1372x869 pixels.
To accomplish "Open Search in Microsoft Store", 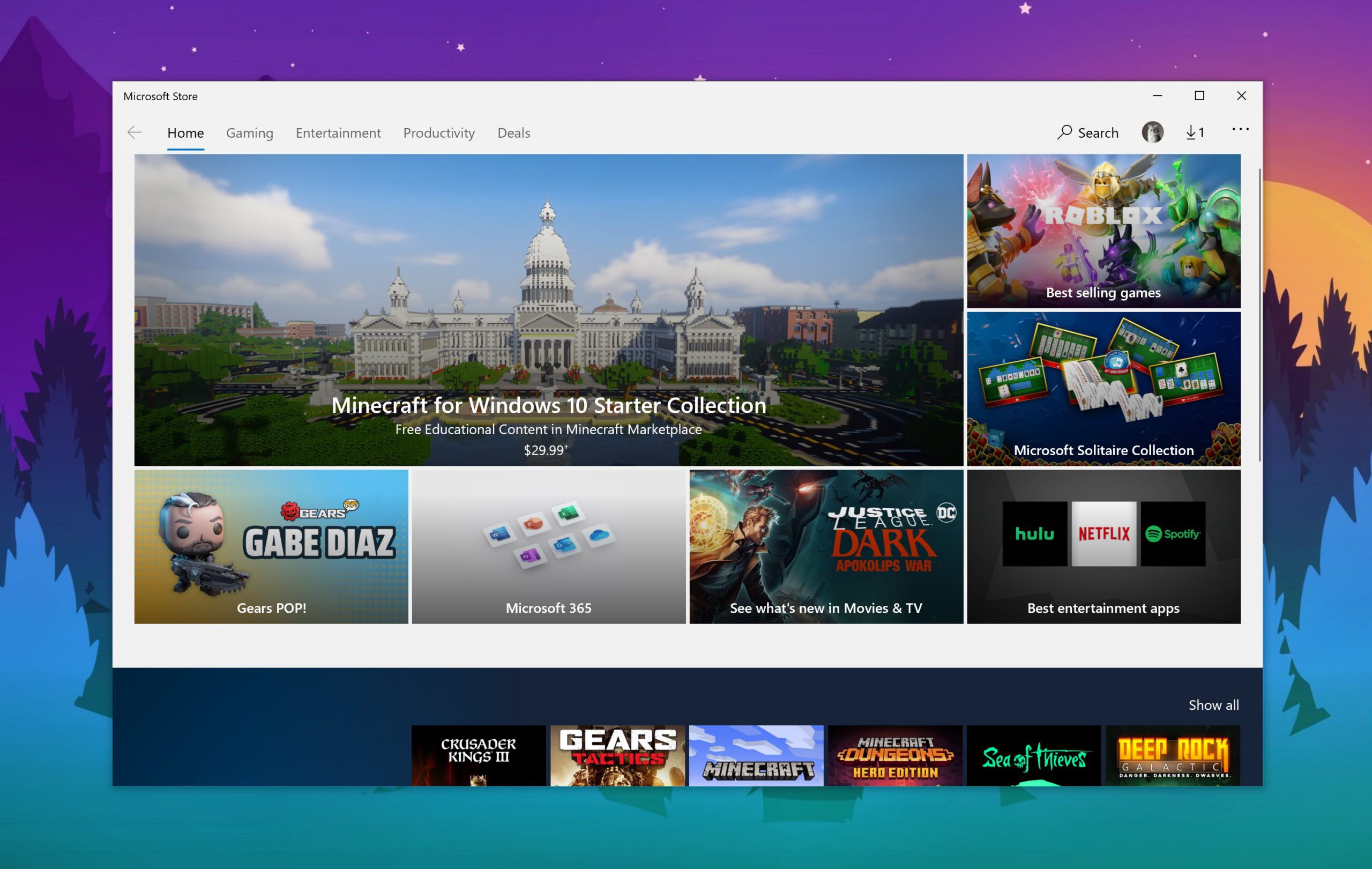I will (1088, 133).
